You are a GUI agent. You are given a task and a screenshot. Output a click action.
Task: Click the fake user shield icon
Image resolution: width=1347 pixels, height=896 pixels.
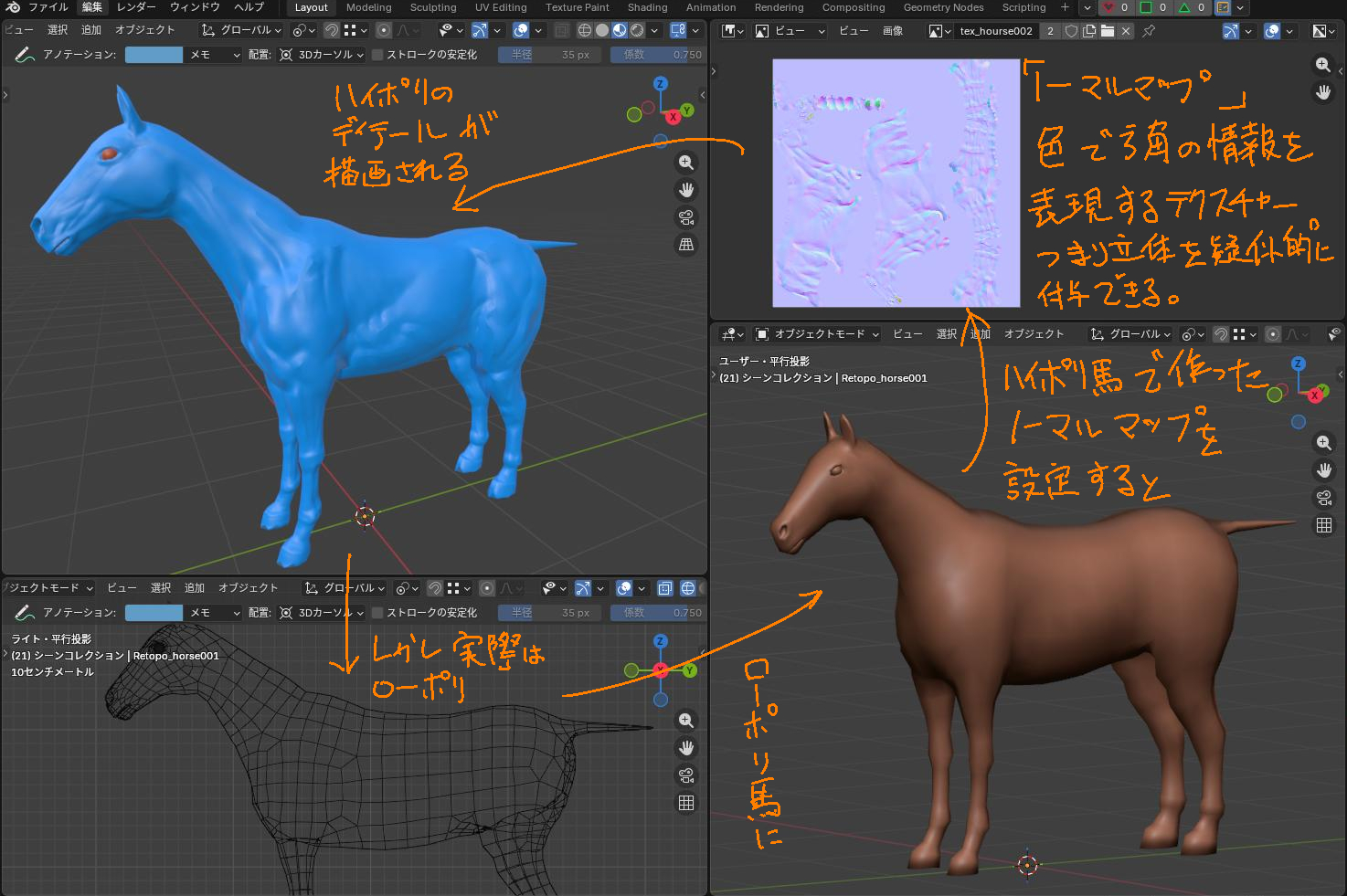click(x=1071, y=31)
